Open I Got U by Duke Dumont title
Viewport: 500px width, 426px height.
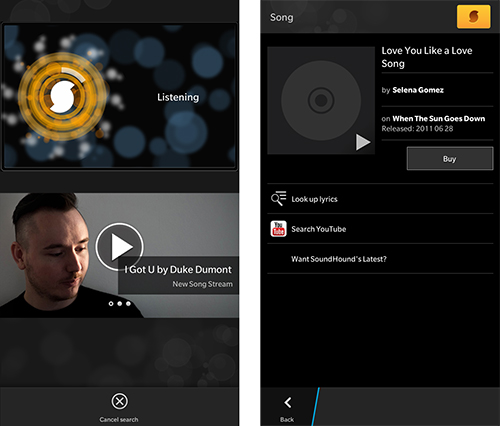tap(178, 269)
